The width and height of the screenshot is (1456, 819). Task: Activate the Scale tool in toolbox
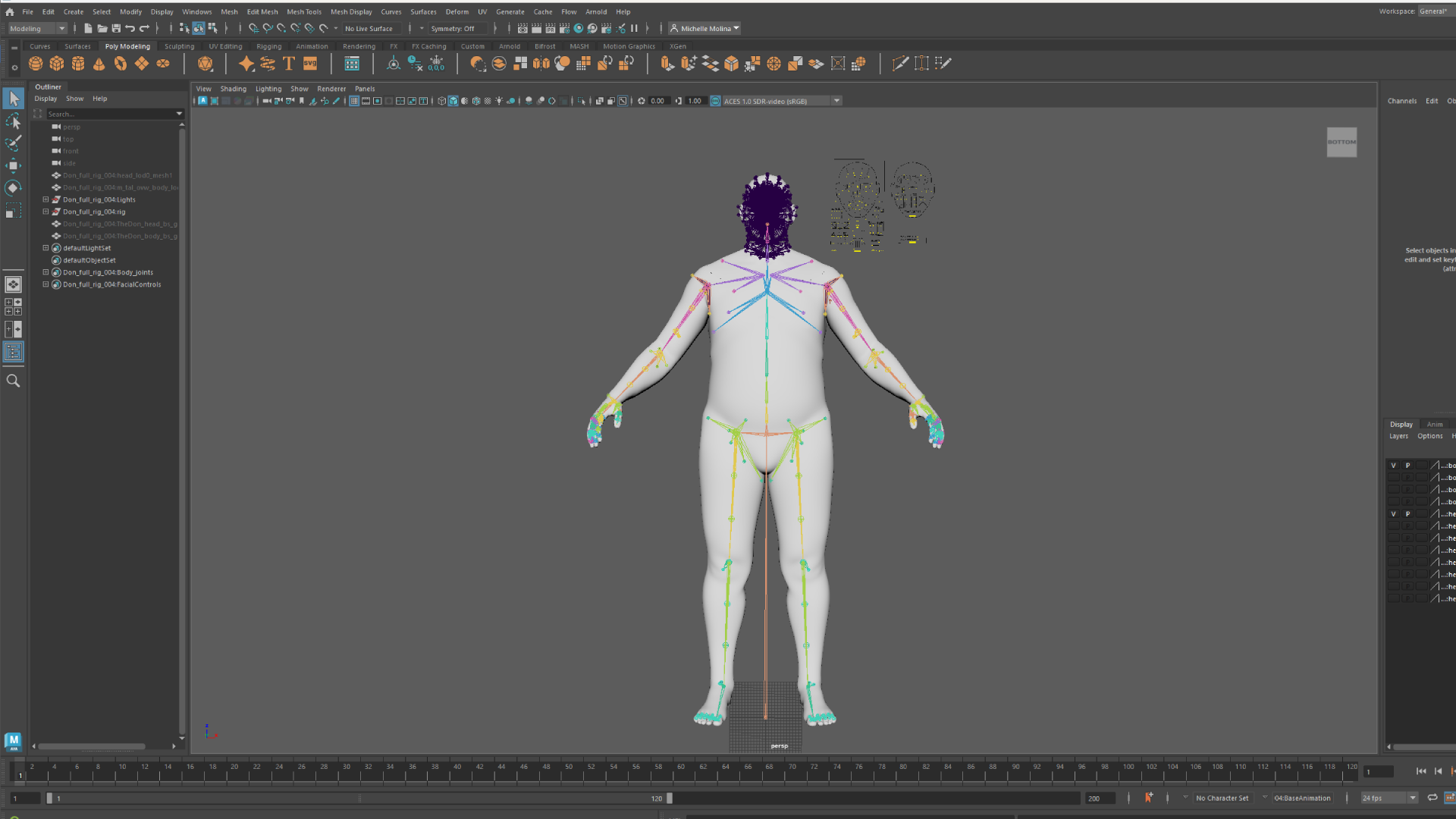(x=14, y=210)
